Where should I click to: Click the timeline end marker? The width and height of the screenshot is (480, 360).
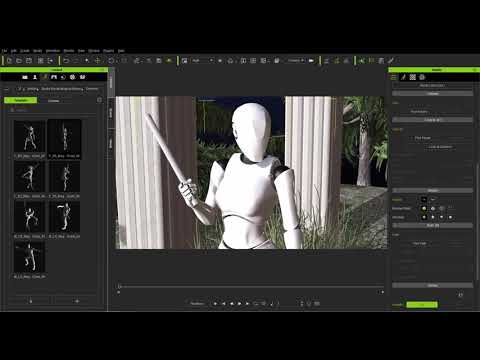382,292
